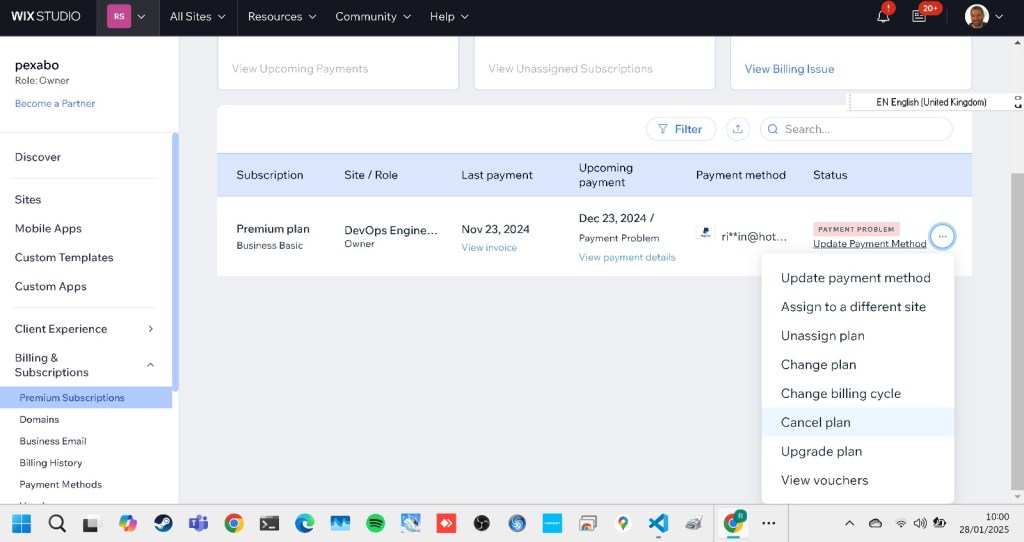The image size is (1024, 542).
Task: Select Premium Subscriptions in sidebar
Action: [x=86, y=397]
